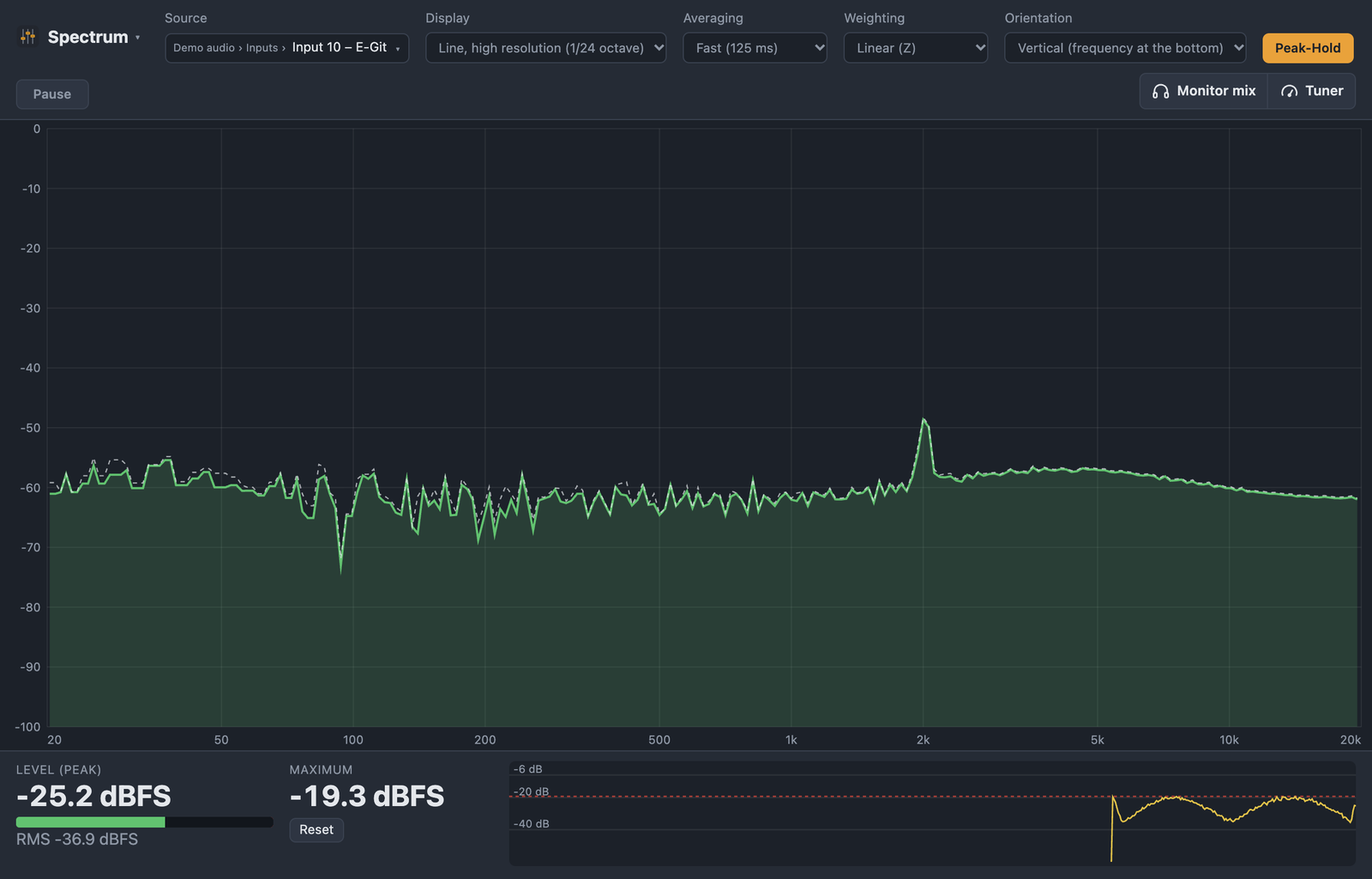Screen dimensions: 1372x879
Task: Open the Source selector Input 10 – E-Git
Action: pos(286,48)
